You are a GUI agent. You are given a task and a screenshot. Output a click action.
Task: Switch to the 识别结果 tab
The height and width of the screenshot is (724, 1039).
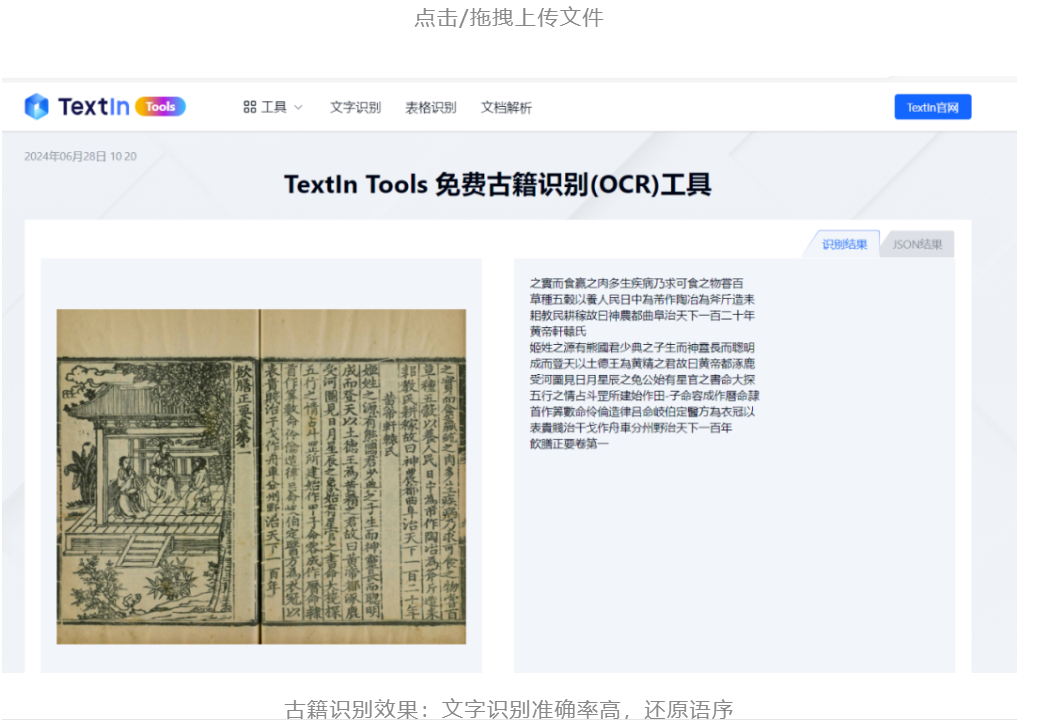844,244
